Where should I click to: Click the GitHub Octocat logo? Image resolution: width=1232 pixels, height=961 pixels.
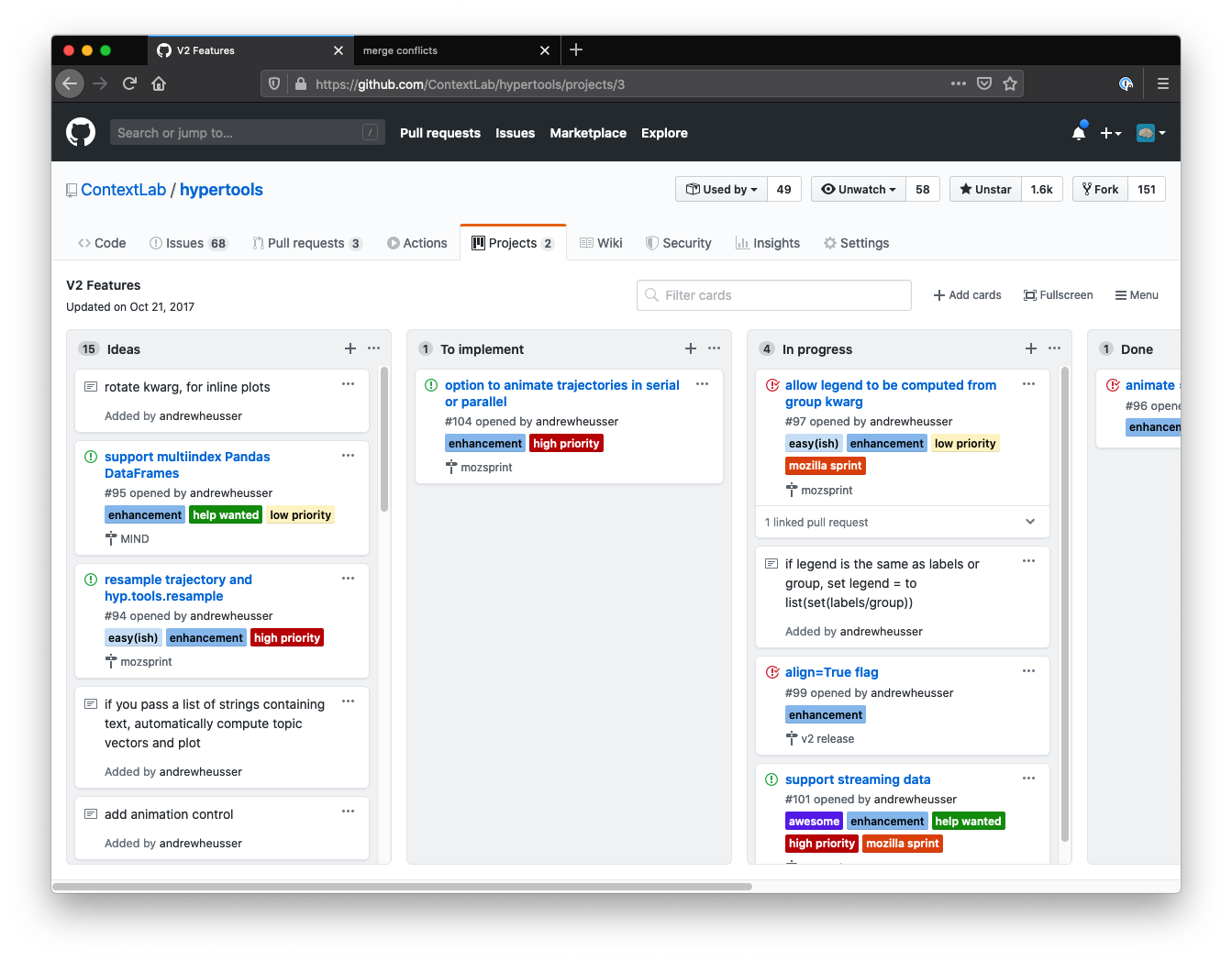click(81, 133)
